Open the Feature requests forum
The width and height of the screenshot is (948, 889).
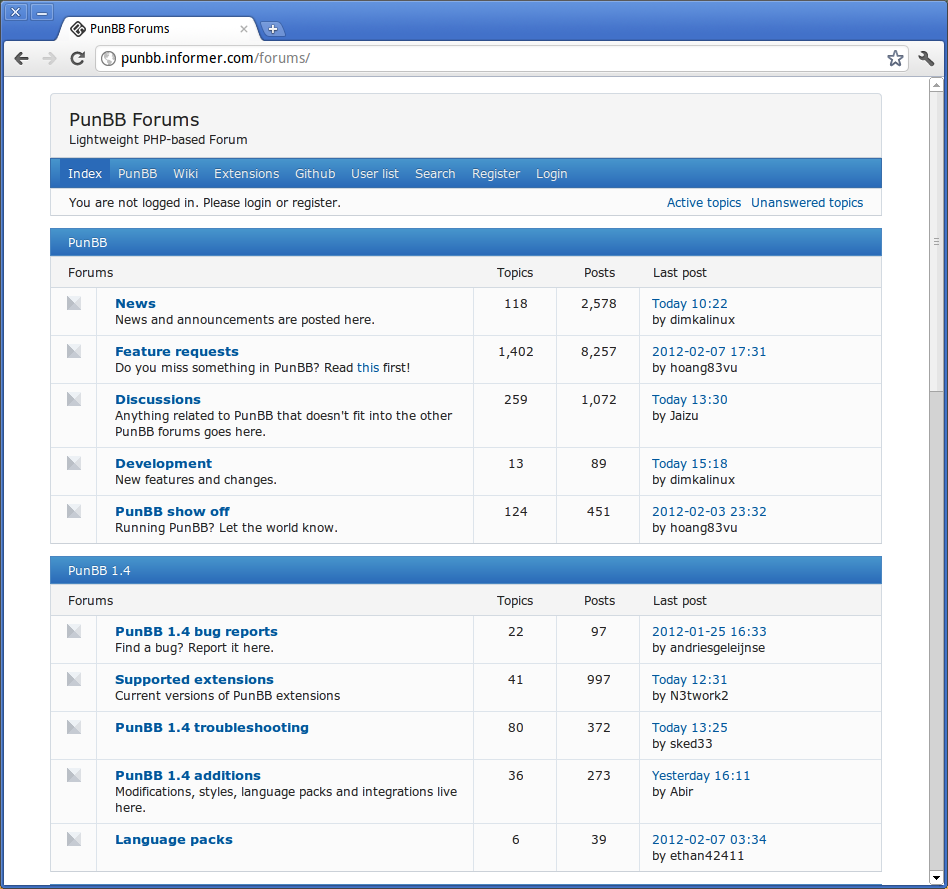[x=177, y=351]
